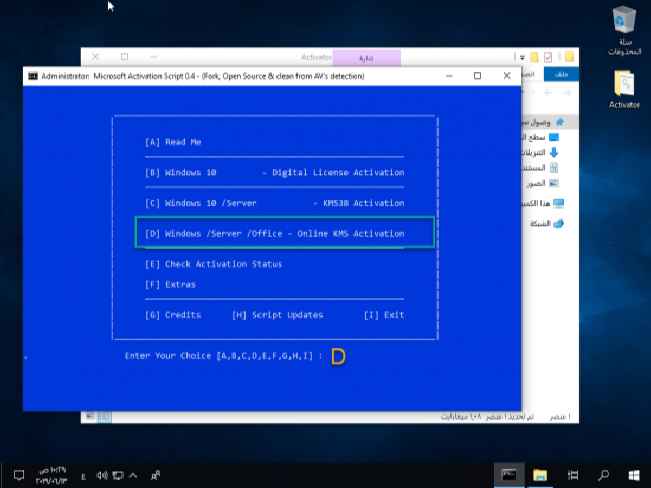Select the Activator folder on the desktop
651x488 pixels.
pos(623,86)
